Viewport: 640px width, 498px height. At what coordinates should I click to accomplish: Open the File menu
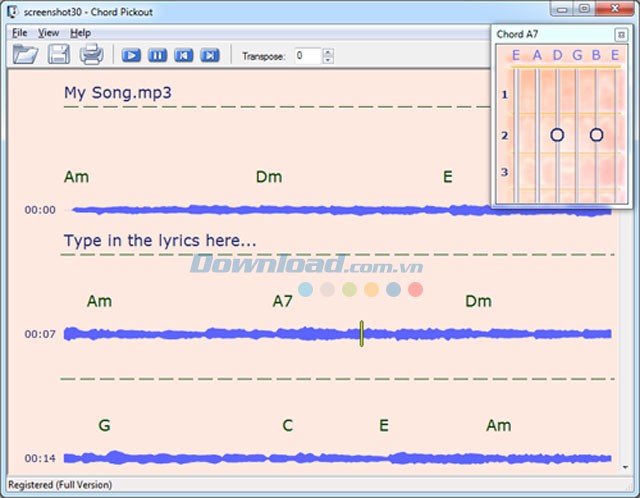20,33
